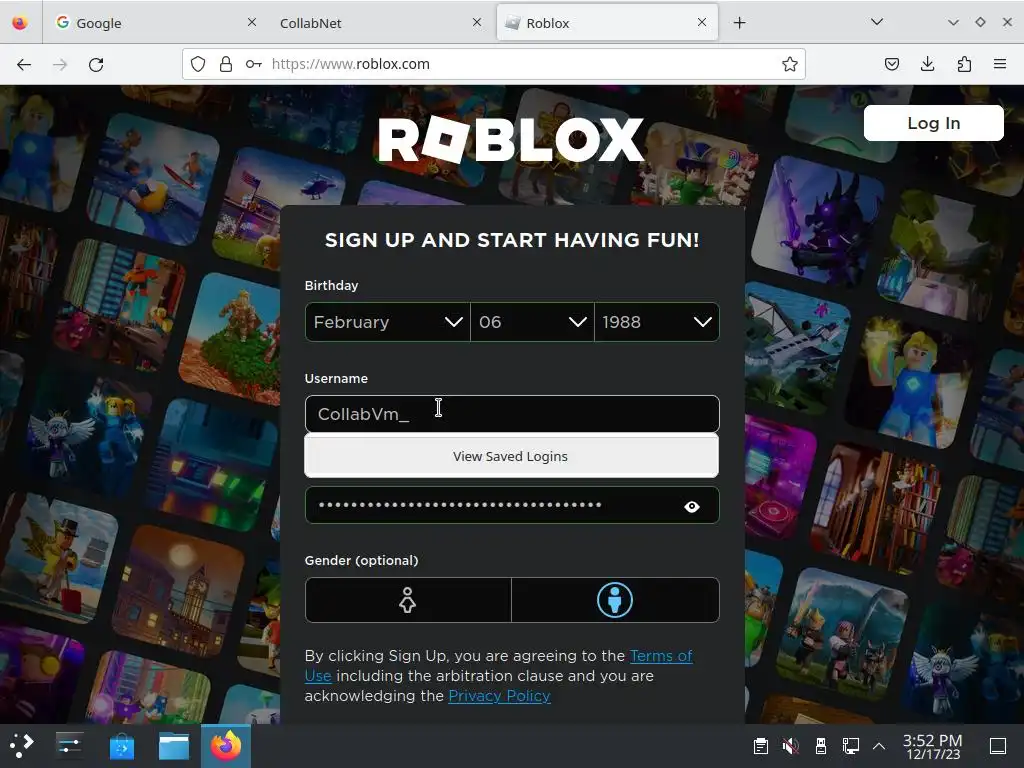Viewport: 1024px width, 768px height.
Task: Switch to the CollabNet tab
Action: pyautogui.click(x=380, y=23)
